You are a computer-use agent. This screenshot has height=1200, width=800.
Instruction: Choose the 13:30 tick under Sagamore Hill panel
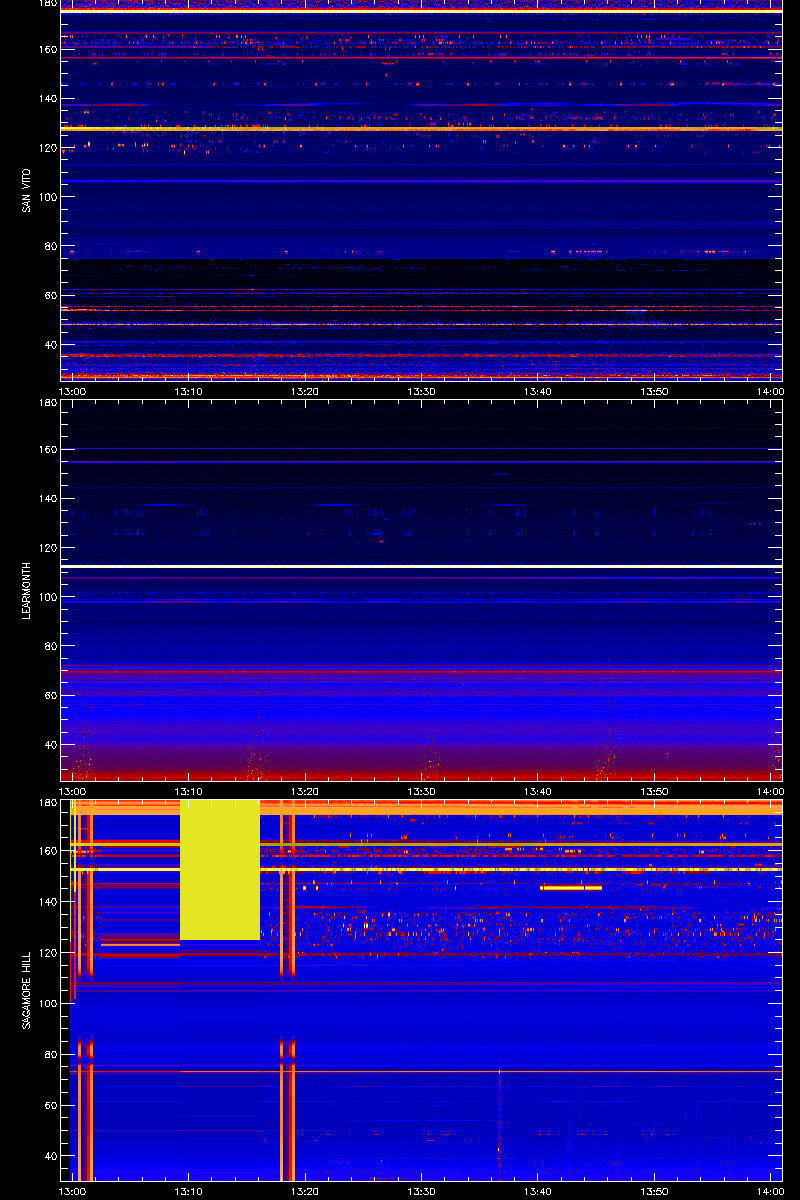coord(422,1192)
